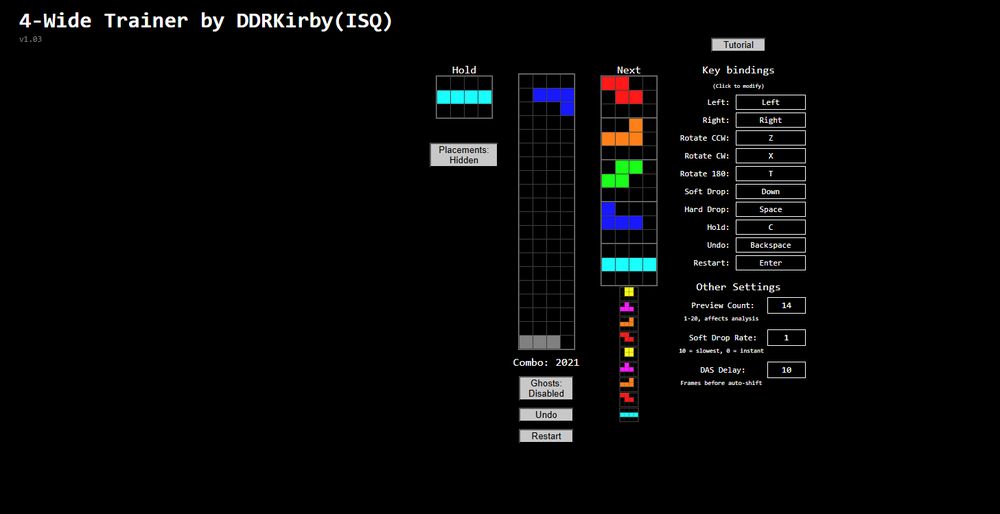Click the 'Combo: 2021' counter

tap(546, 363)
